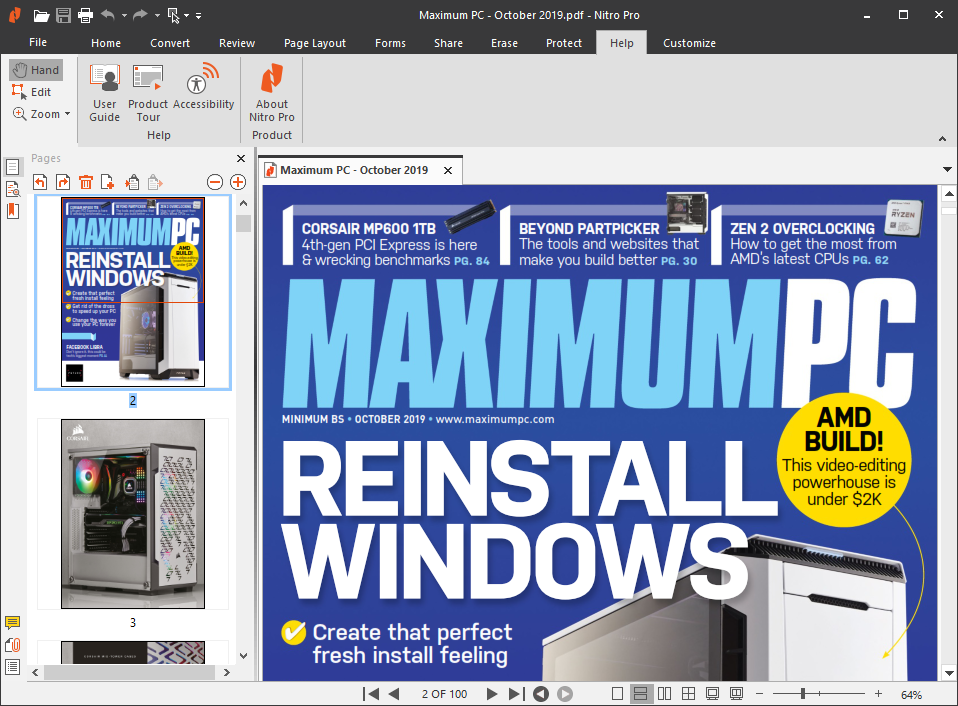Switch to the Home ribbon tab
The width and height of the screenshot is (958, 706).
click(106, 43)
